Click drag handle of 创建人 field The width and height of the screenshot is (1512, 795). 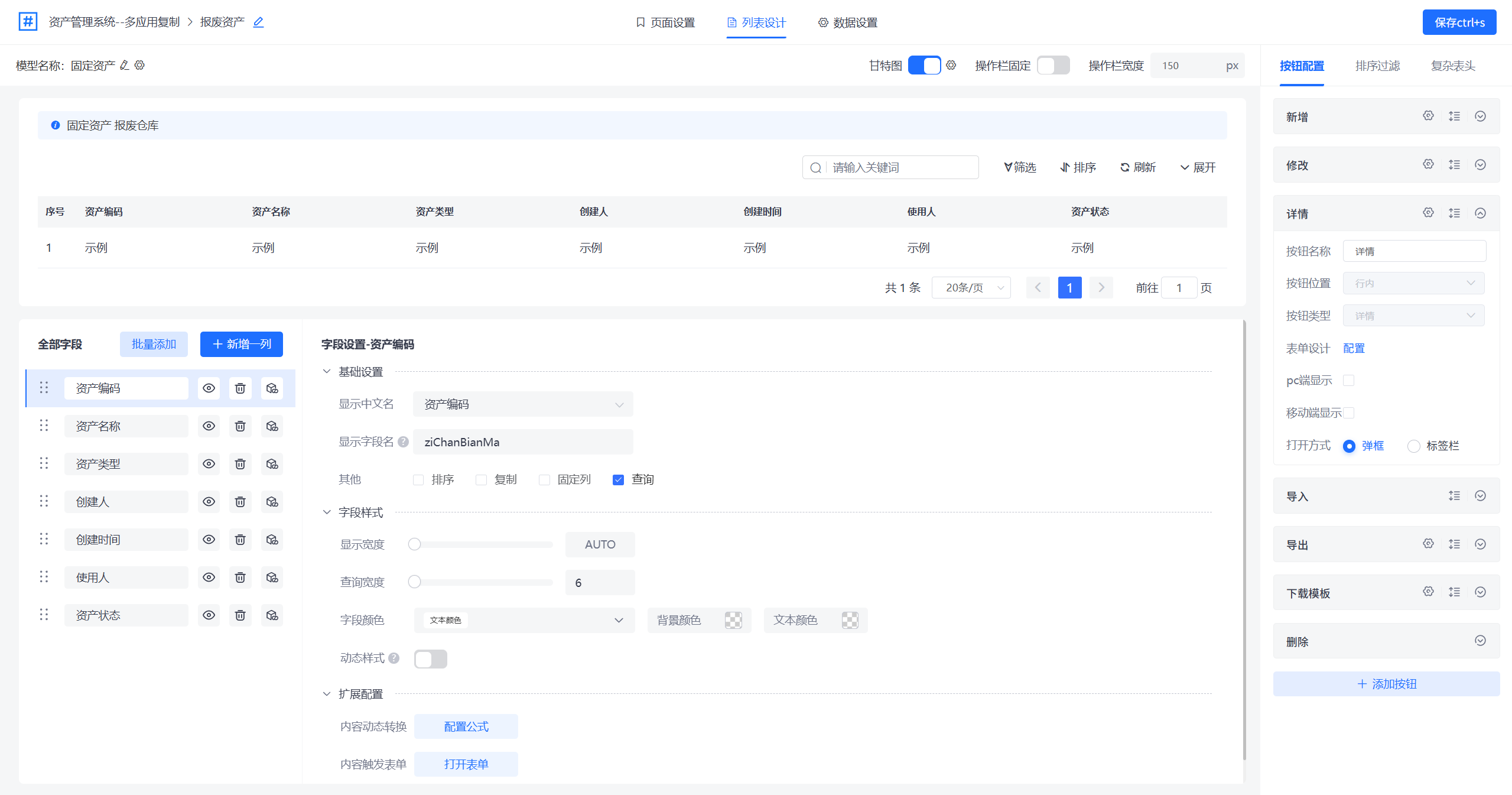pyautogui.click(x=44, y=501)
